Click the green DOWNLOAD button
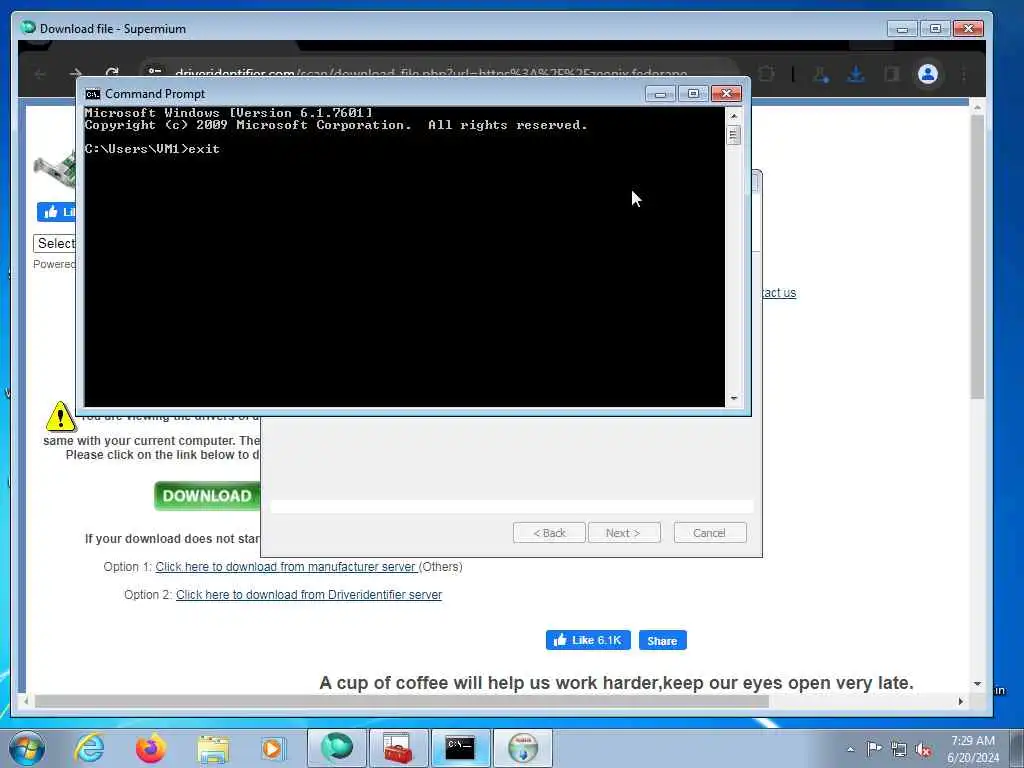 [x=207, y=496]
